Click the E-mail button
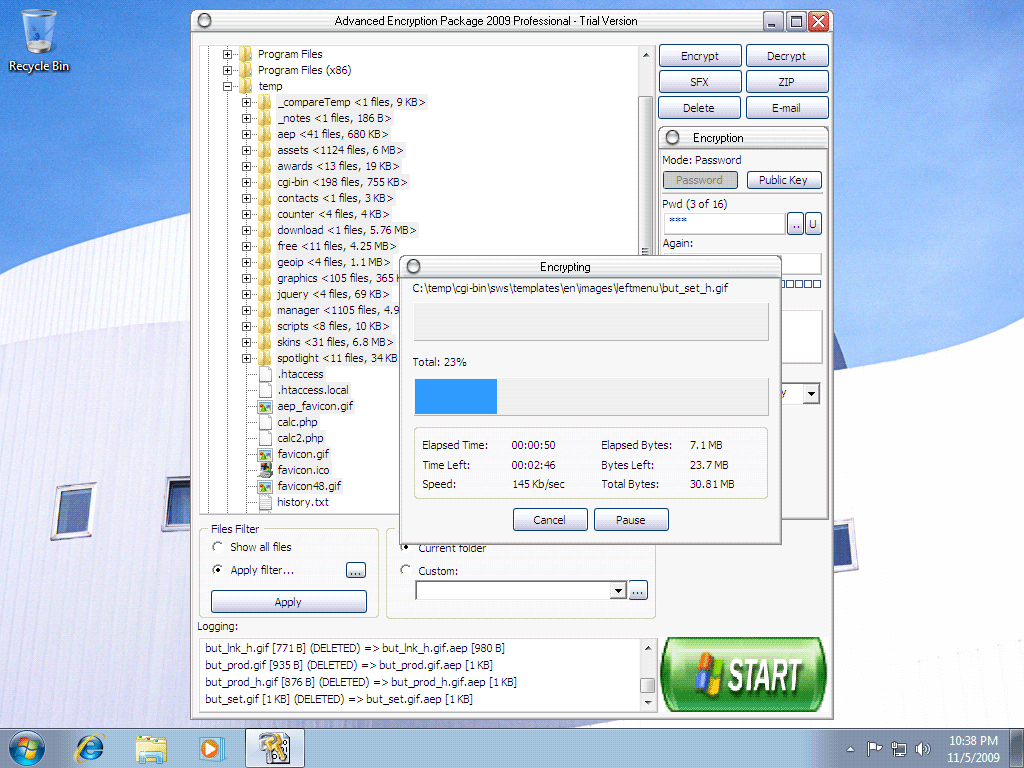This screenshot has width=1024, height=768. coord(787,108)
